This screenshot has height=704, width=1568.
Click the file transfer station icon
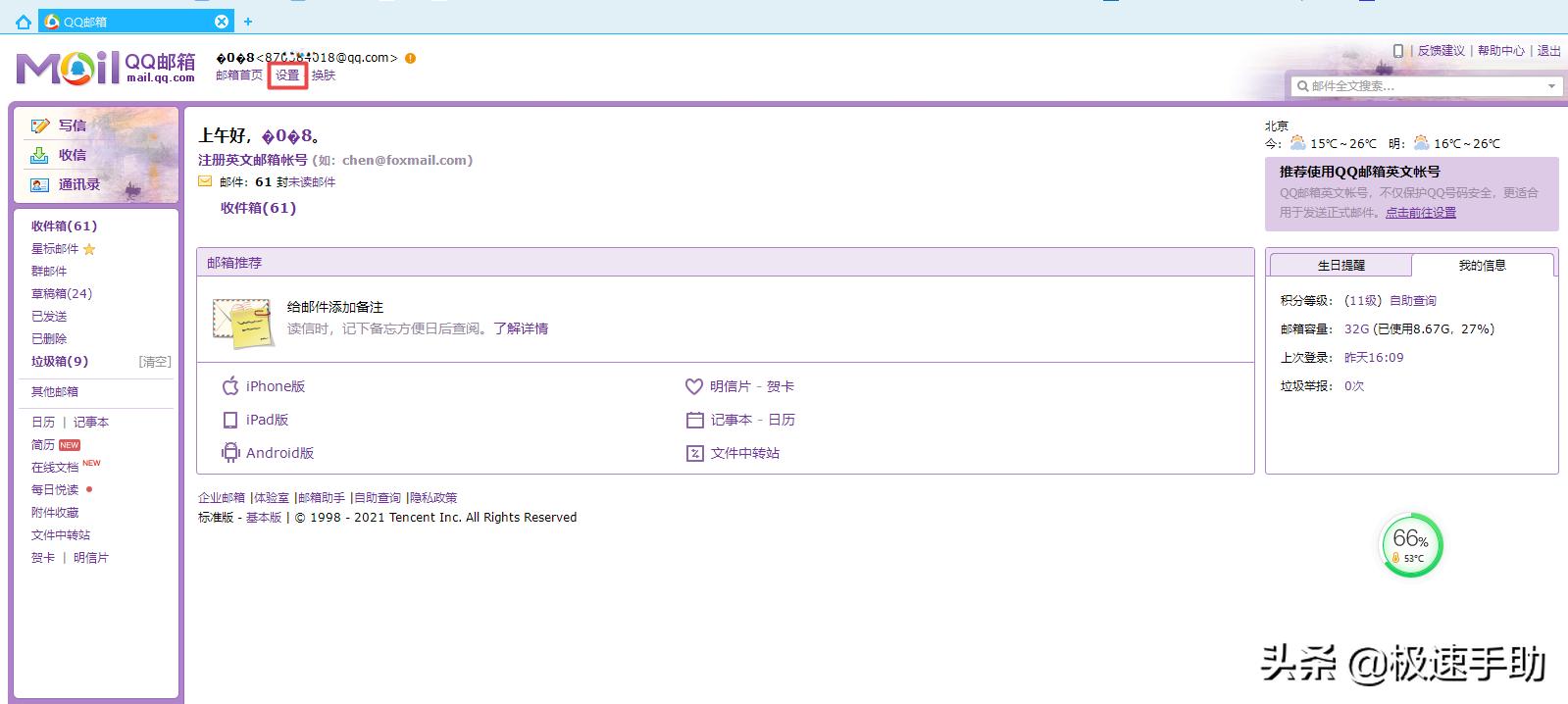(694, 453)
